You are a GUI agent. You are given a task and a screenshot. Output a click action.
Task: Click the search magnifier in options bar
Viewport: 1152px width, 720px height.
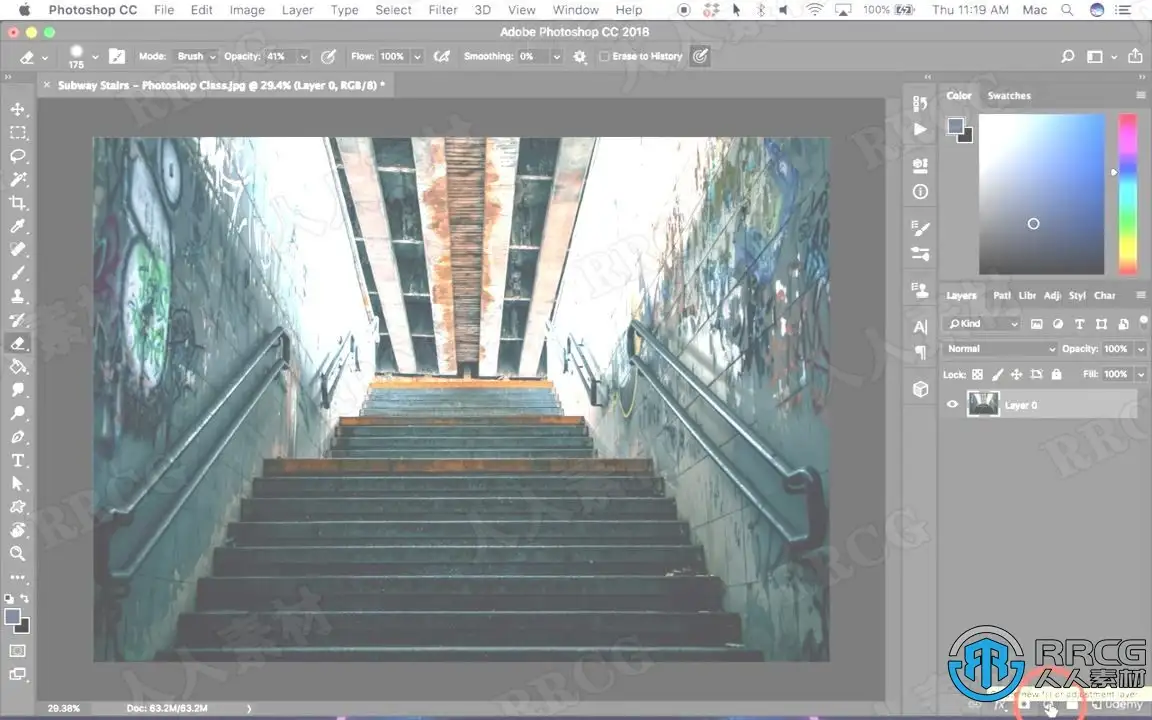[x=1068, y=57]
